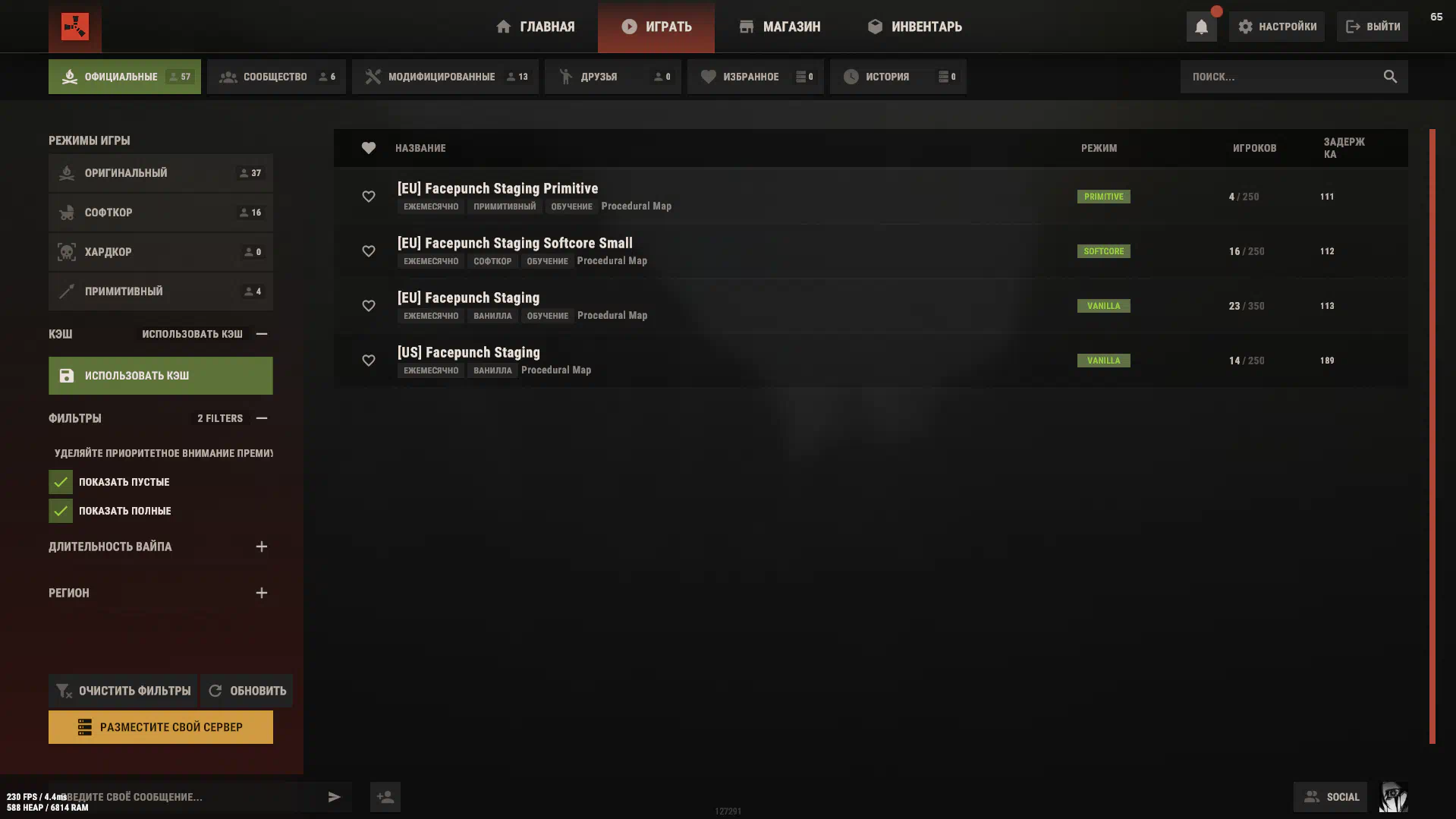Click the Обновить refresh button
Viewport: 1456px width, 819px height.
pyautogui.click(x=247, y=691)
